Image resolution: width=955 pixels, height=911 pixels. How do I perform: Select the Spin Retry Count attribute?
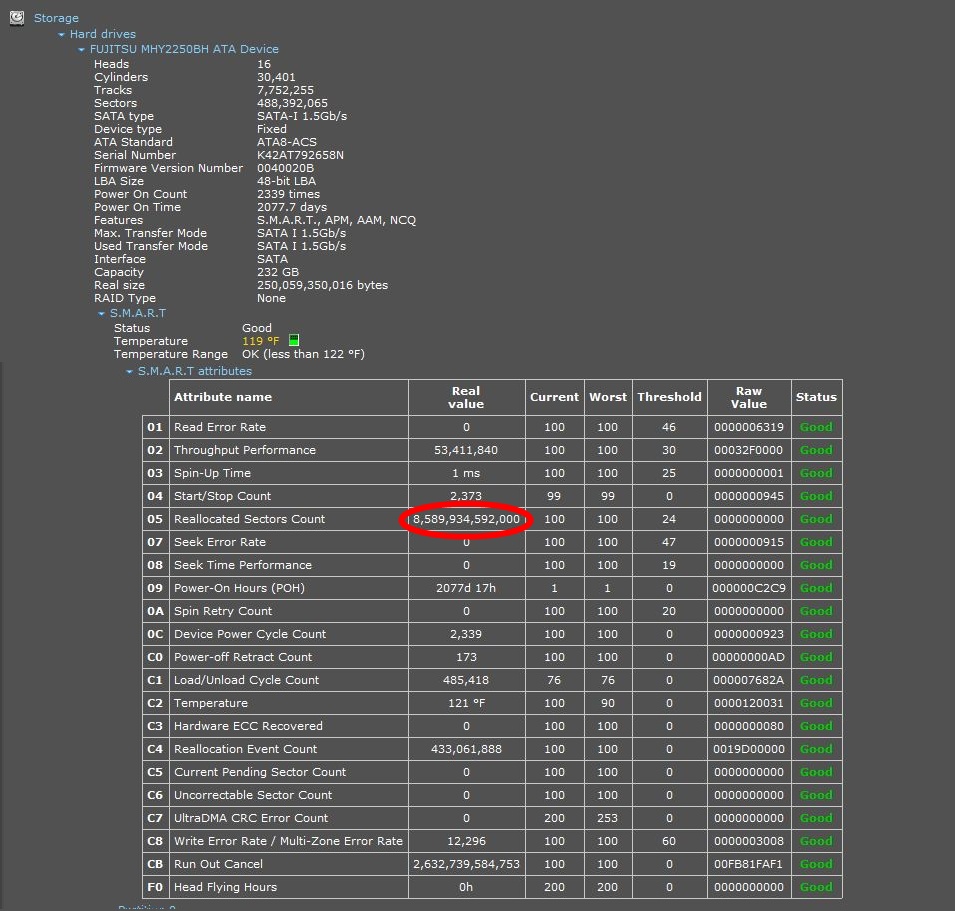(x=223, y=611)
